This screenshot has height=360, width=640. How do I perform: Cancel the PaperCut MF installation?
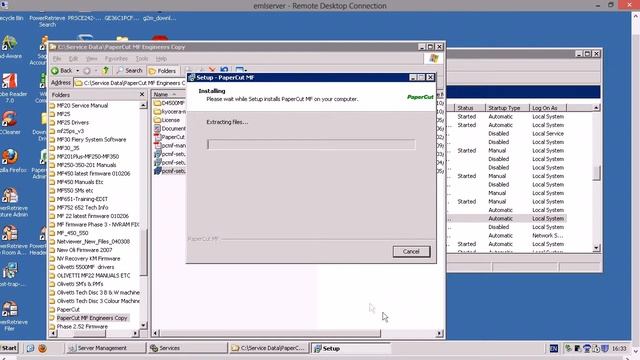click(411, 251)
